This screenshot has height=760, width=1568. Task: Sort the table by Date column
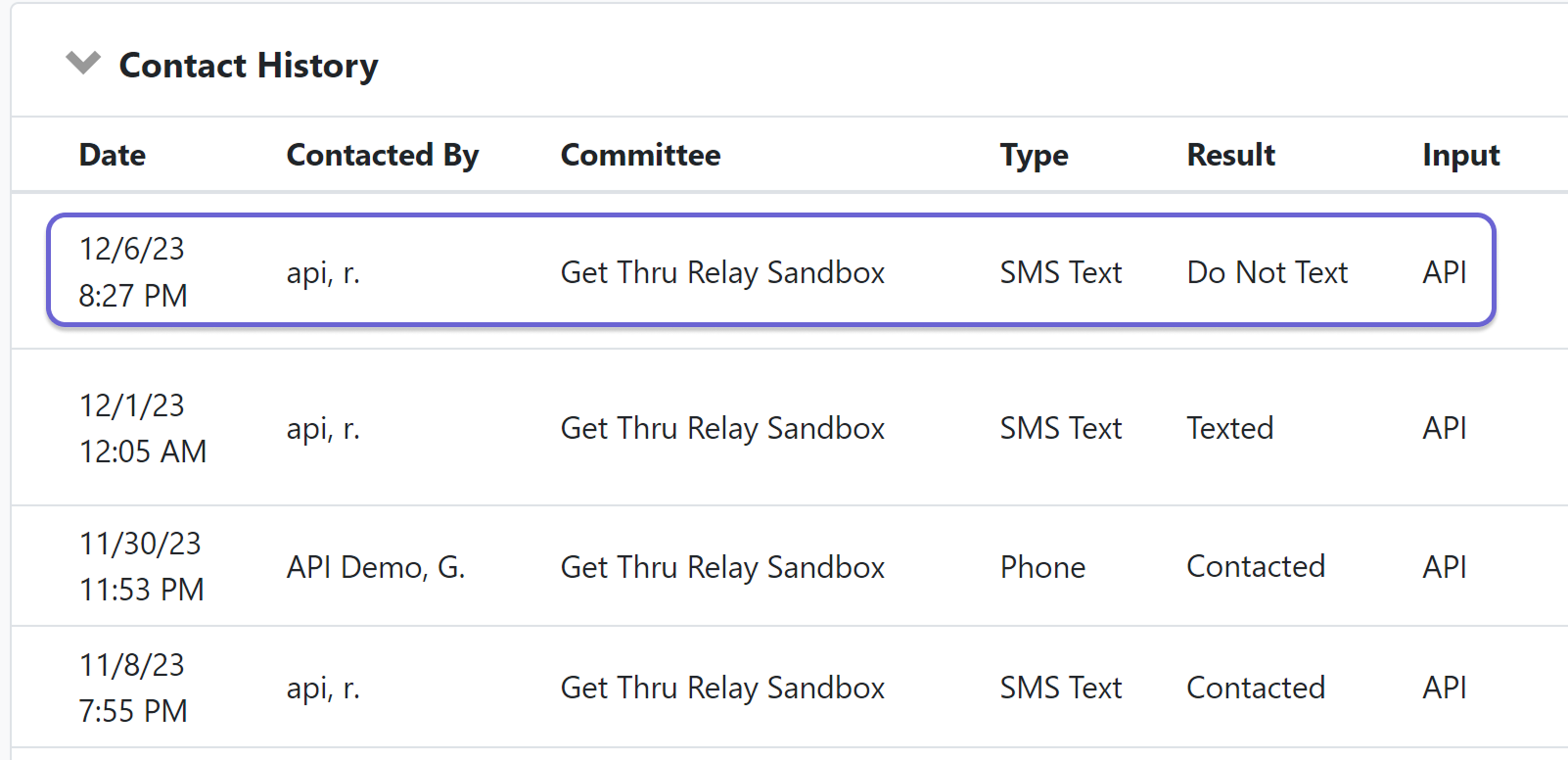[x=111, y=154]
